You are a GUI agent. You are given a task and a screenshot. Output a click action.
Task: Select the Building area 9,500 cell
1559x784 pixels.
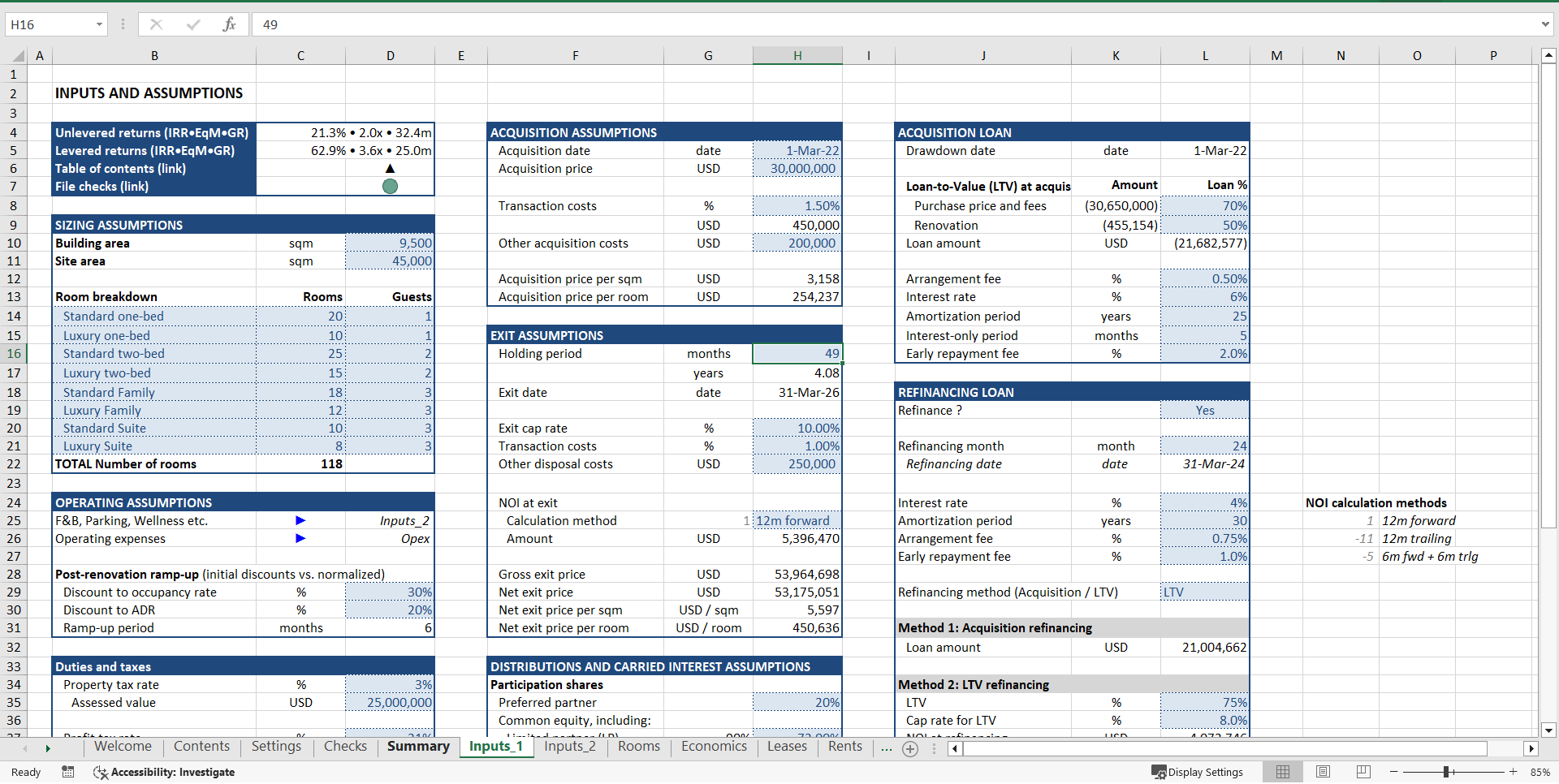(x=390, y=243)
